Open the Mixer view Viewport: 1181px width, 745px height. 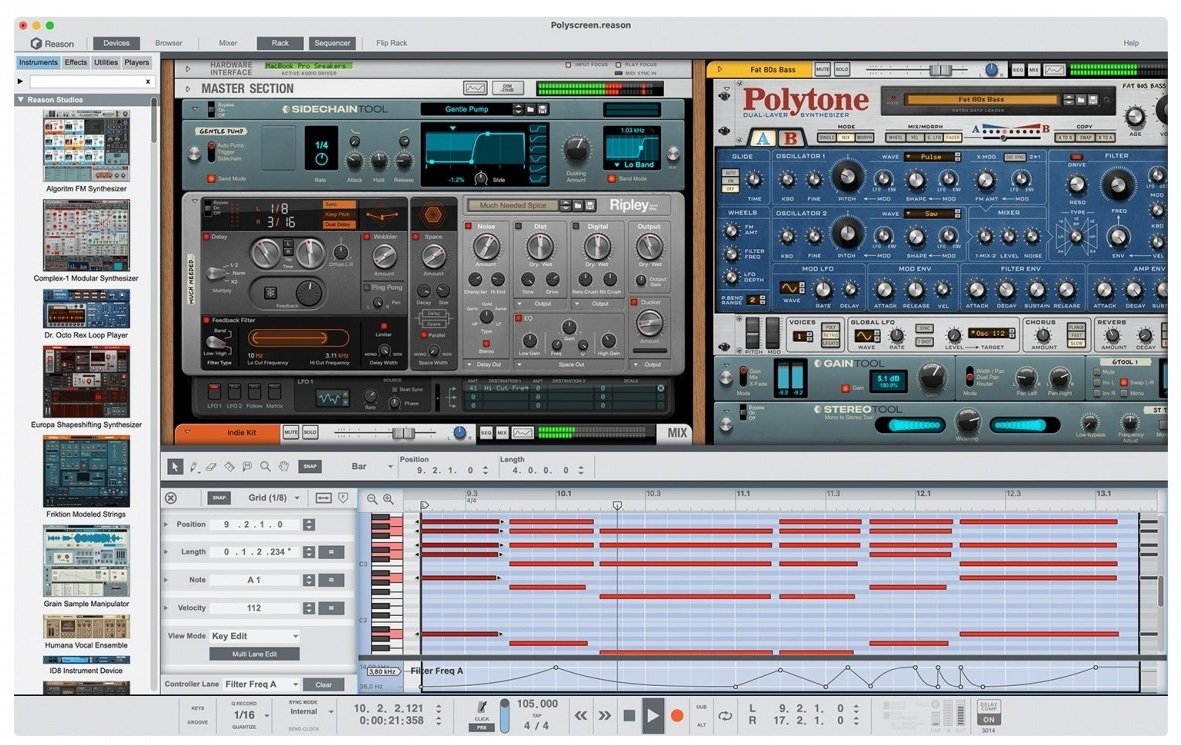pyautogui.click(x=228, y=43)
